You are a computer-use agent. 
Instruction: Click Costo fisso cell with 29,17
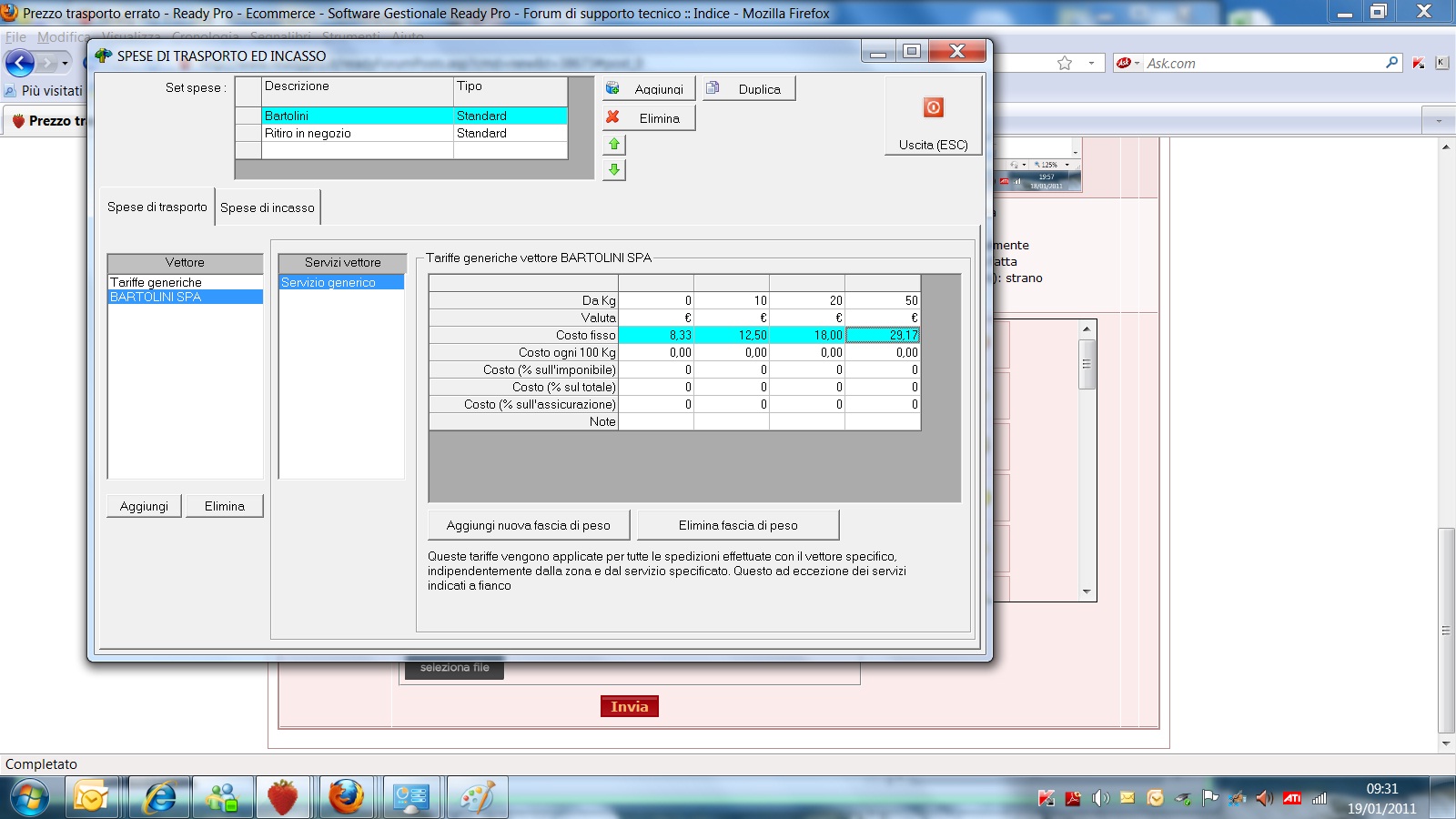click(883, 335)
